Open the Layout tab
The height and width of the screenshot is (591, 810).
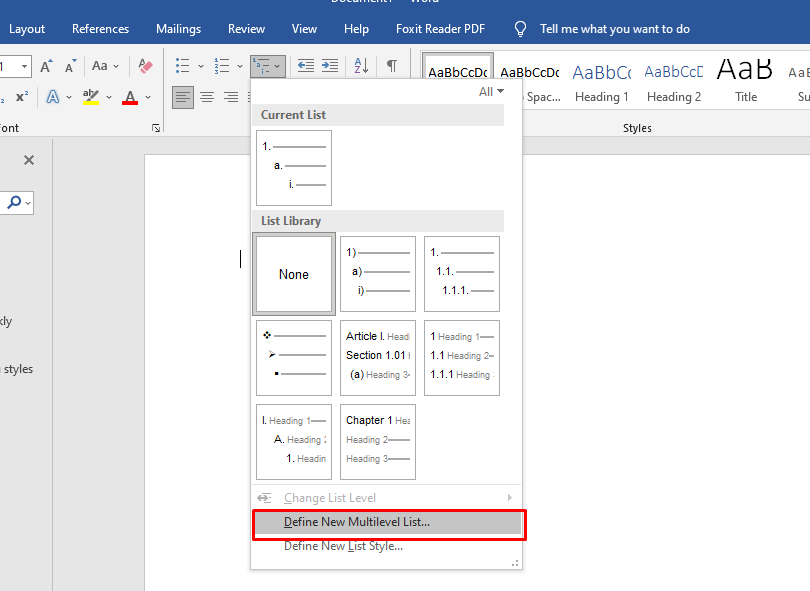point(27,29)
